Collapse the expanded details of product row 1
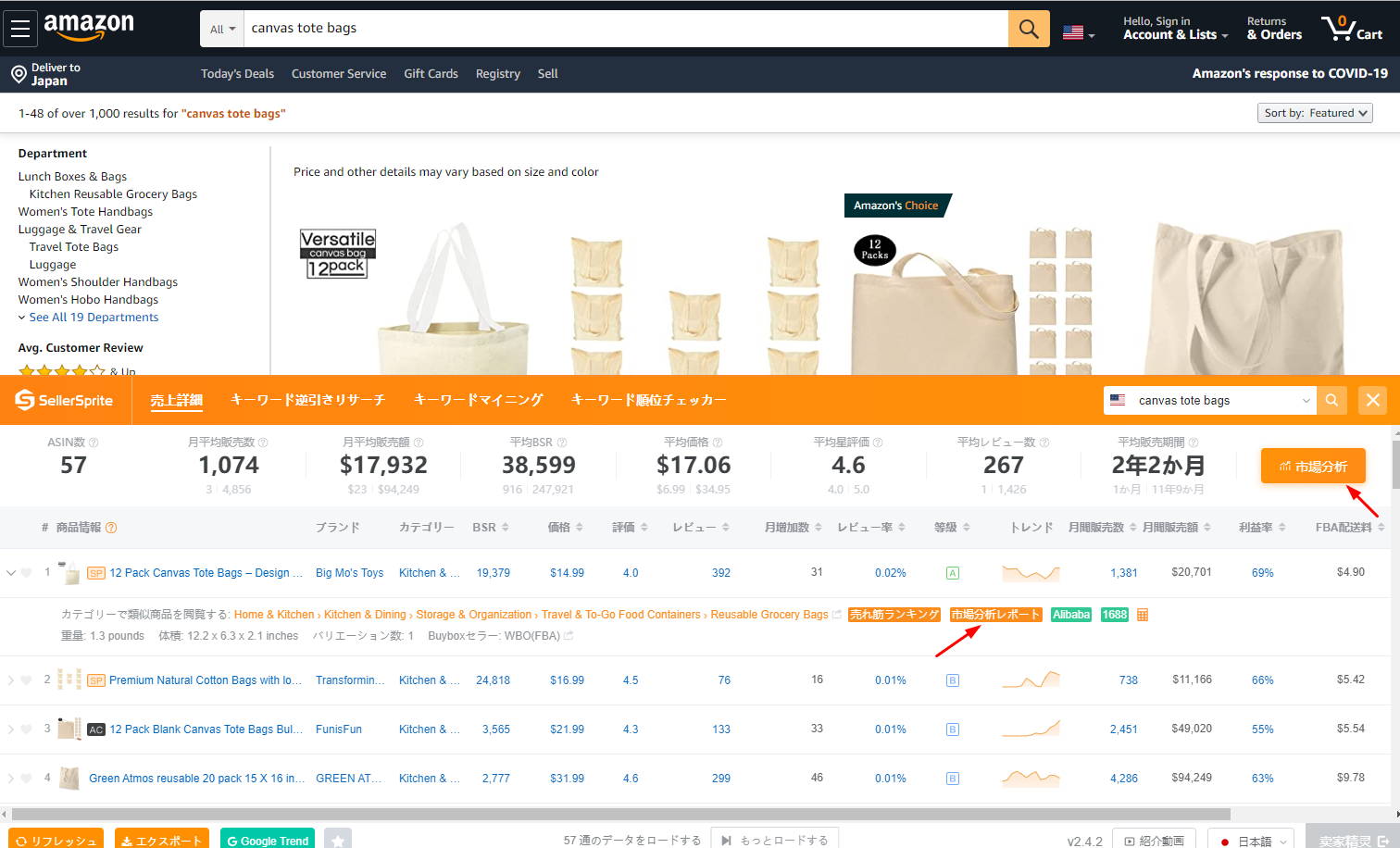1400x848 pixels. pyautogui.click(x=11, y=573)
